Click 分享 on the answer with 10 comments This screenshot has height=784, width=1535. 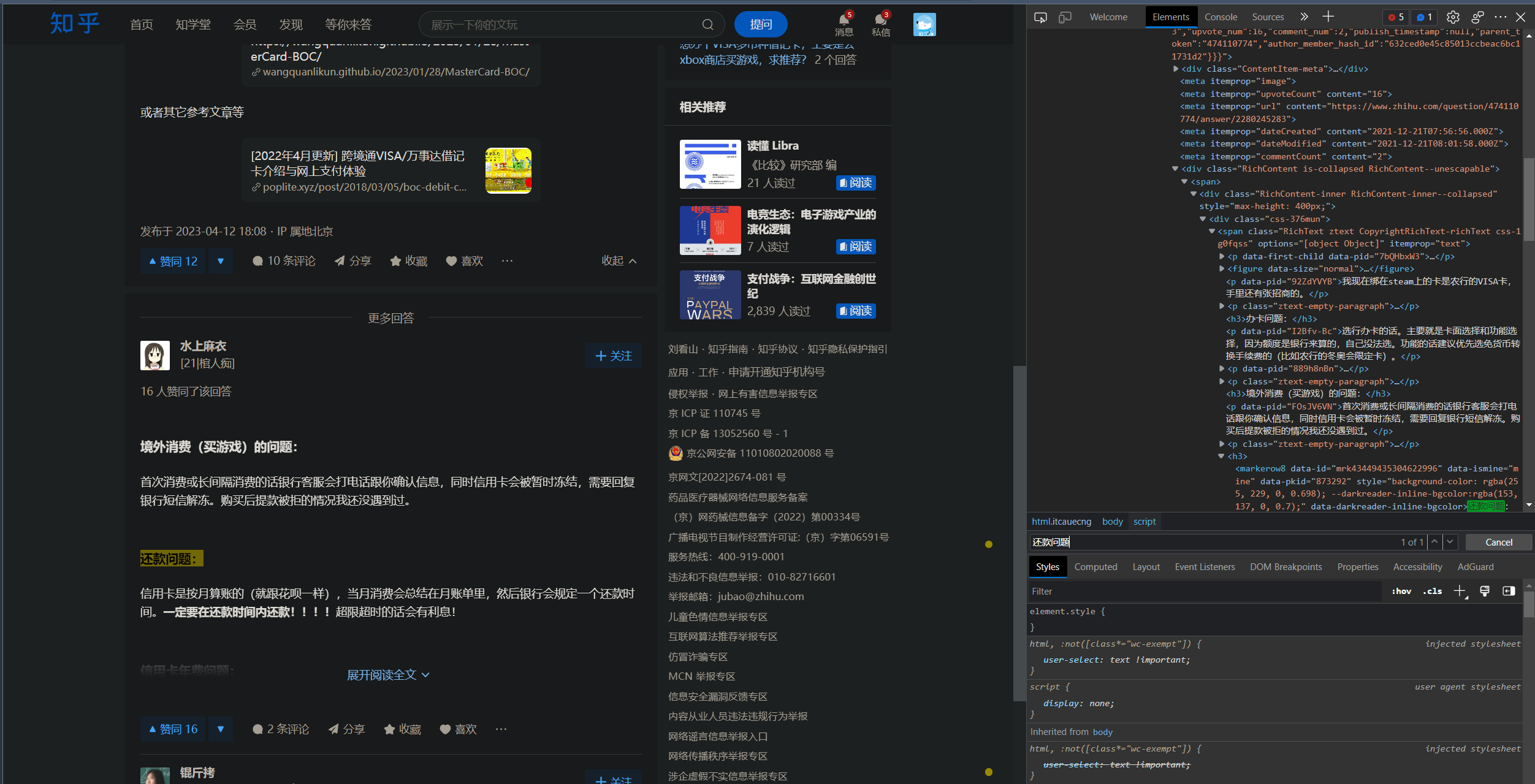353,261
